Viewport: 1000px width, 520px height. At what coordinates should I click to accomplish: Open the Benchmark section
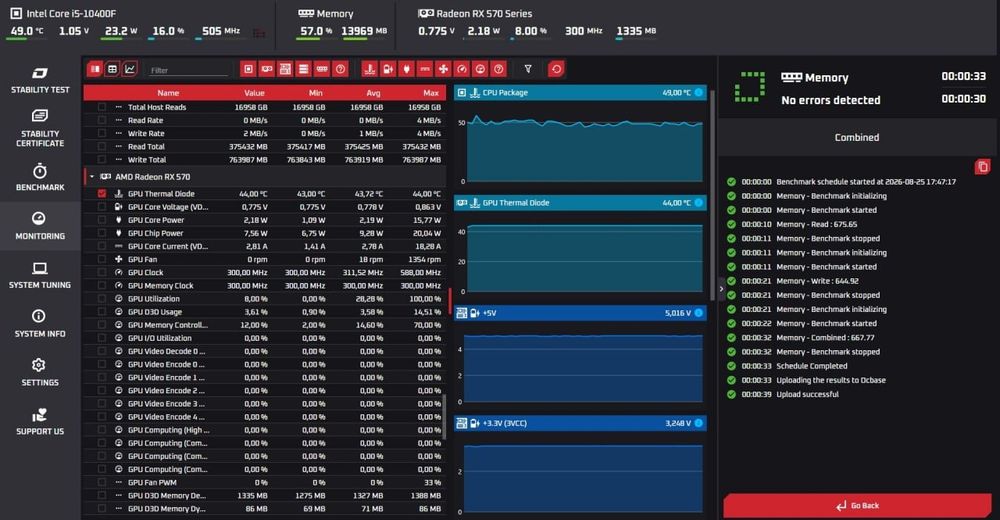pyautogui.click(x=40, y=177)
